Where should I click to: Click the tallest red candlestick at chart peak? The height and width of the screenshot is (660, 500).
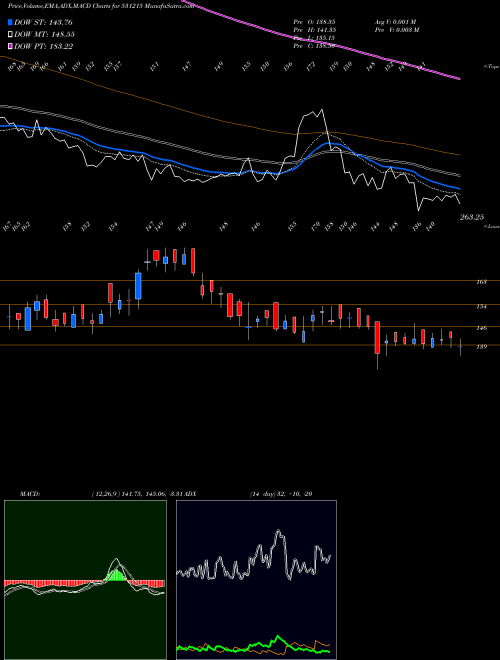click(193, 261)
